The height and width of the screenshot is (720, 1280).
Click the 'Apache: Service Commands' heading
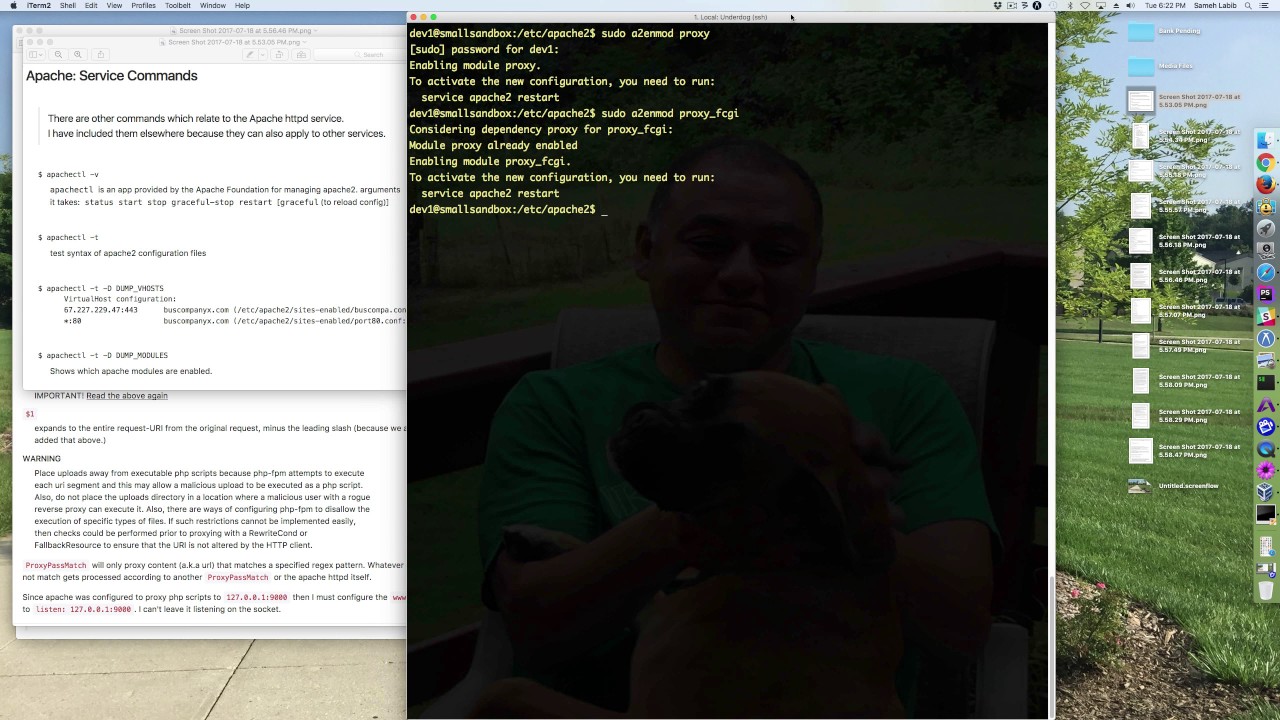point(112,76)
